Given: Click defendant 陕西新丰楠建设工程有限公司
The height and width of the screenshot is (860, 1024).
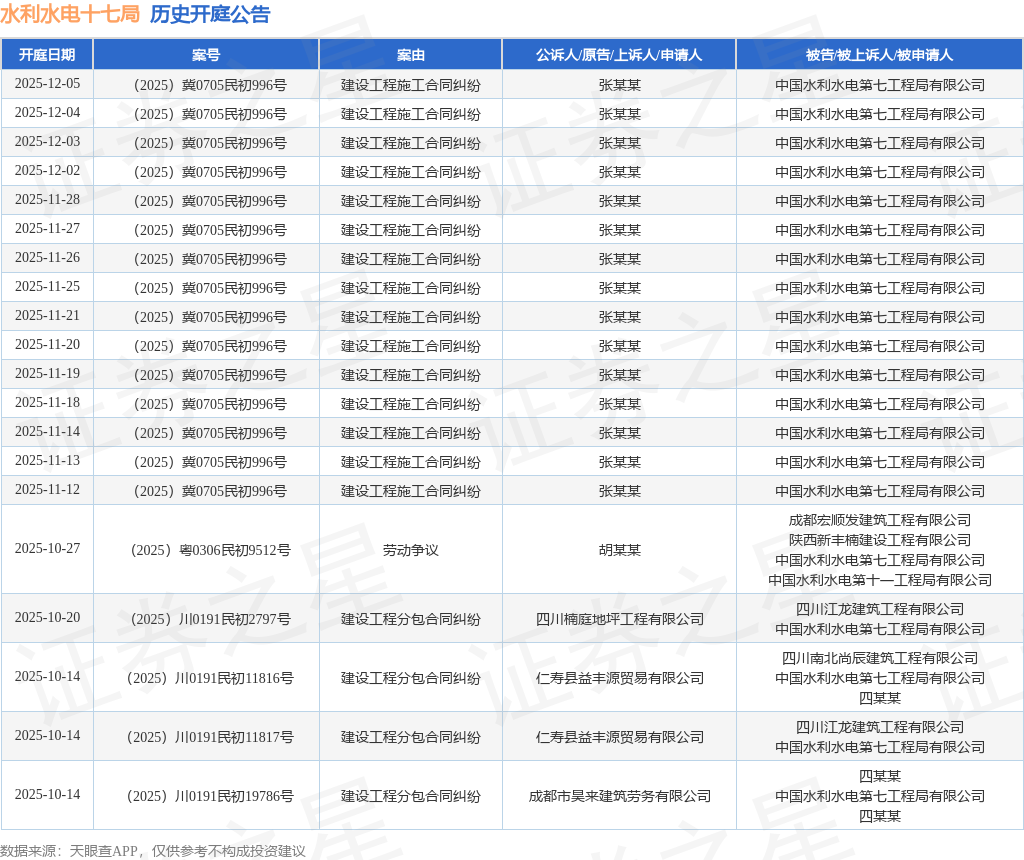Looking at the screenshot, I should click(x=880, y=540).
